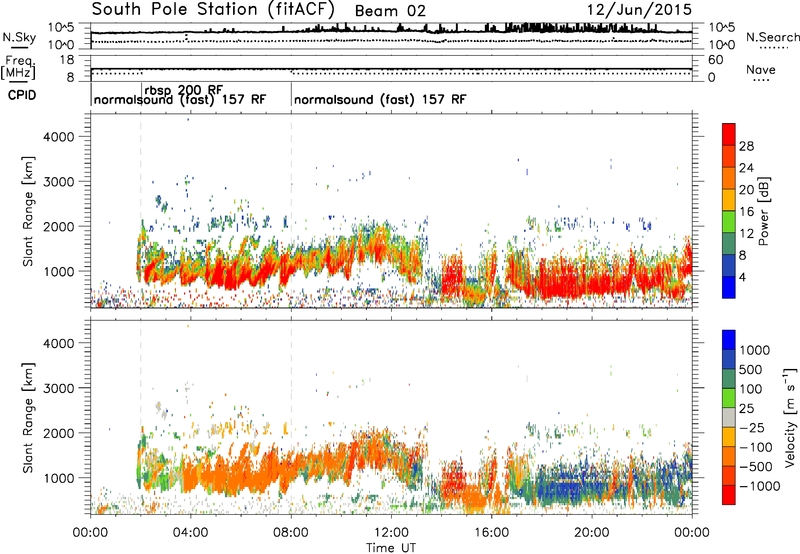Click the 'Freq. [MHz]' axis label

click(18, 67)
